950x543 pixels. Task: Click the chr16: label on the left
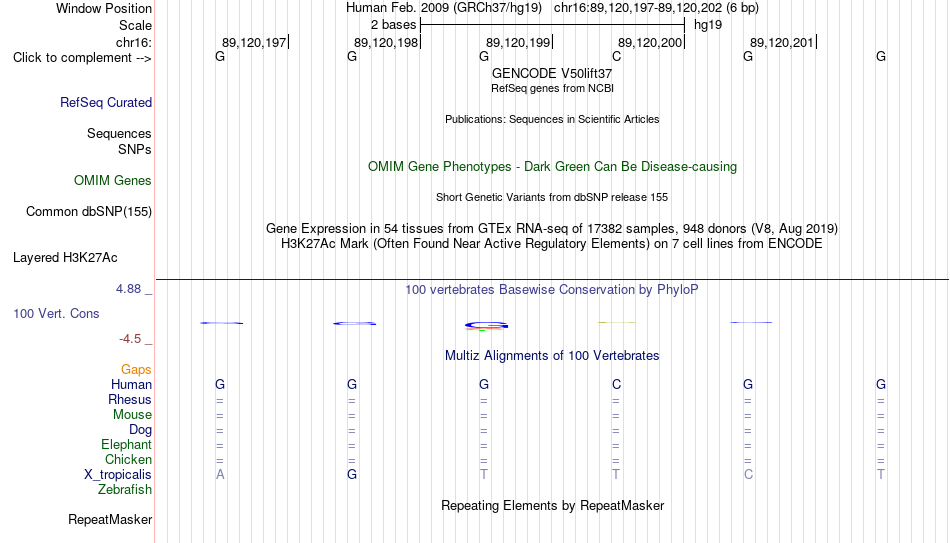point(134,42)
